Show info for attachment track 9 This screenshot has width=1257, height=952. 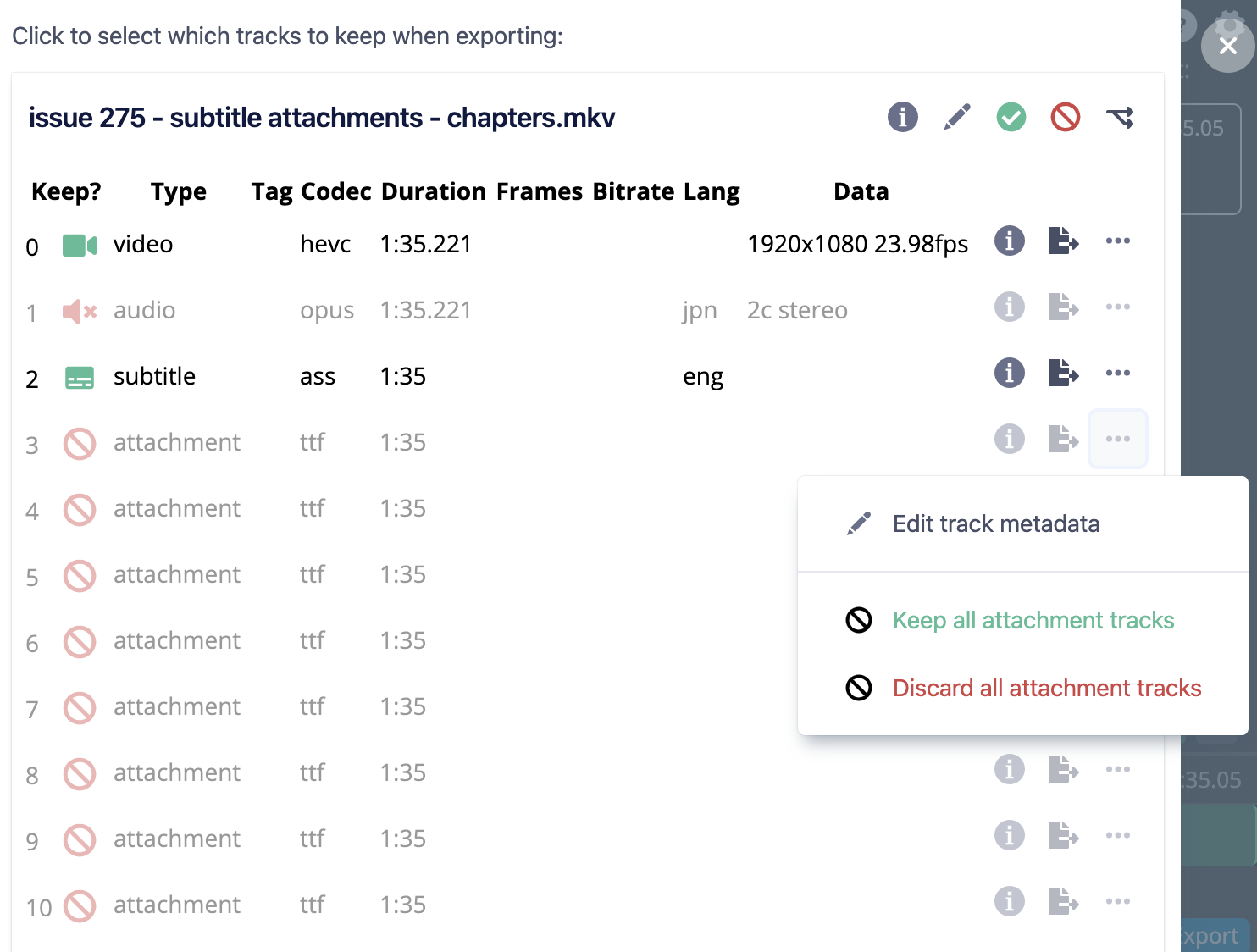1010,835
